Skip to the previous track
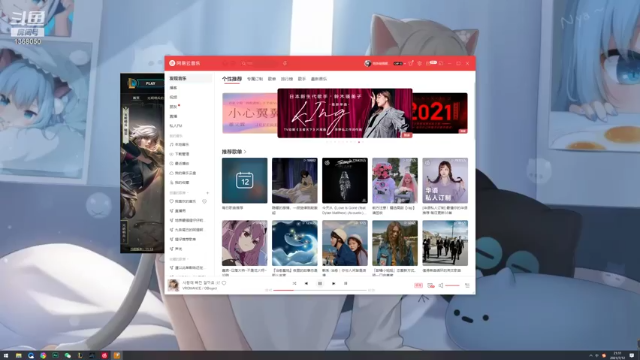The width and height of the screenshot is (640, 360). pos(307,283)
